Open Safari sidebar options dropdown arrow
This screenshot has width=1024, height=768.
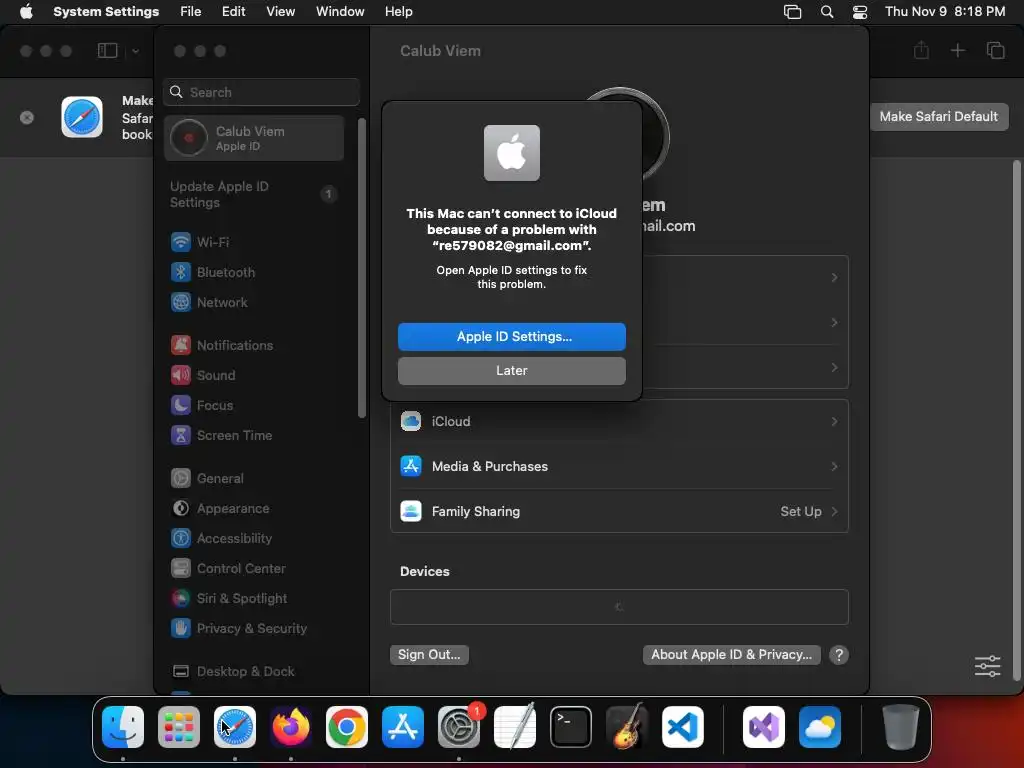coord(135,51)
